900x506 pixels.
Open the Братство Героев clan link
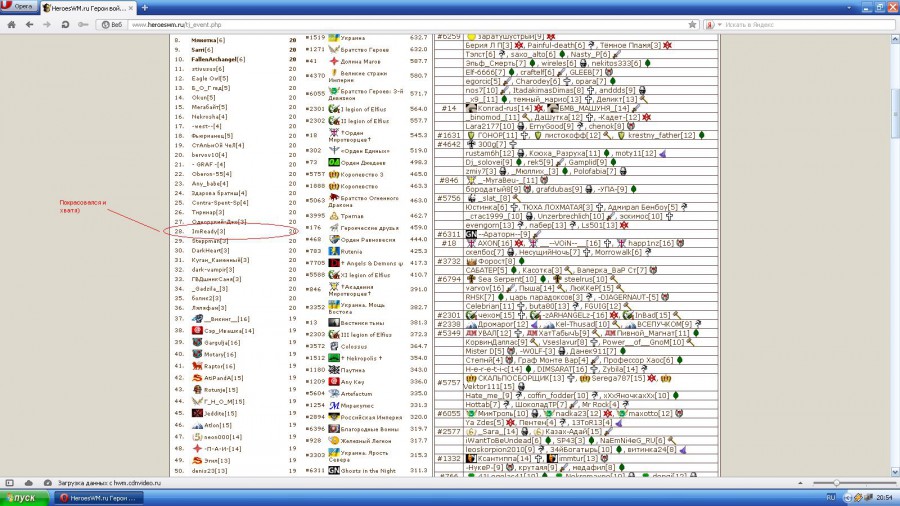(x=364, y=50)
